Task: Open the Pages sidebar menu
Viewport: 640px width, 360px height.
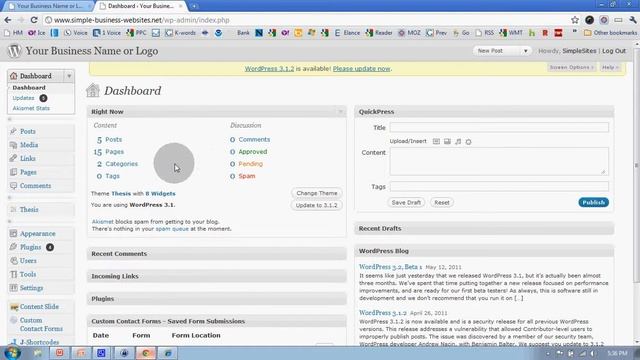Action: 28,172
